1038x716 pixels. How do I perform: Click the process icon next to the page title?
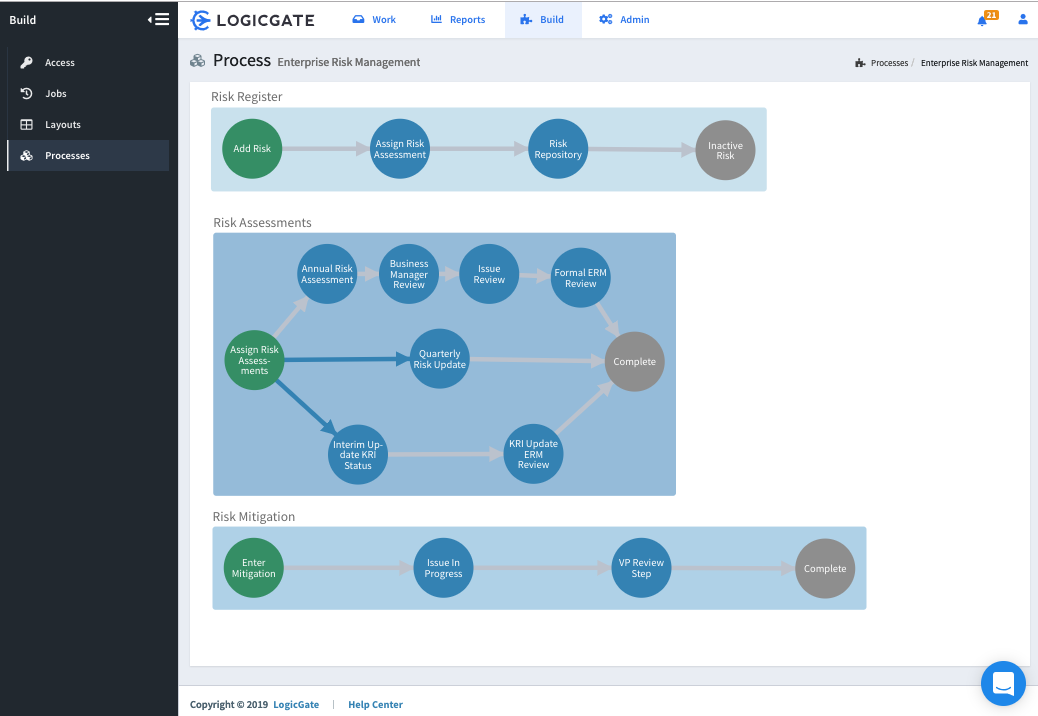197,60
